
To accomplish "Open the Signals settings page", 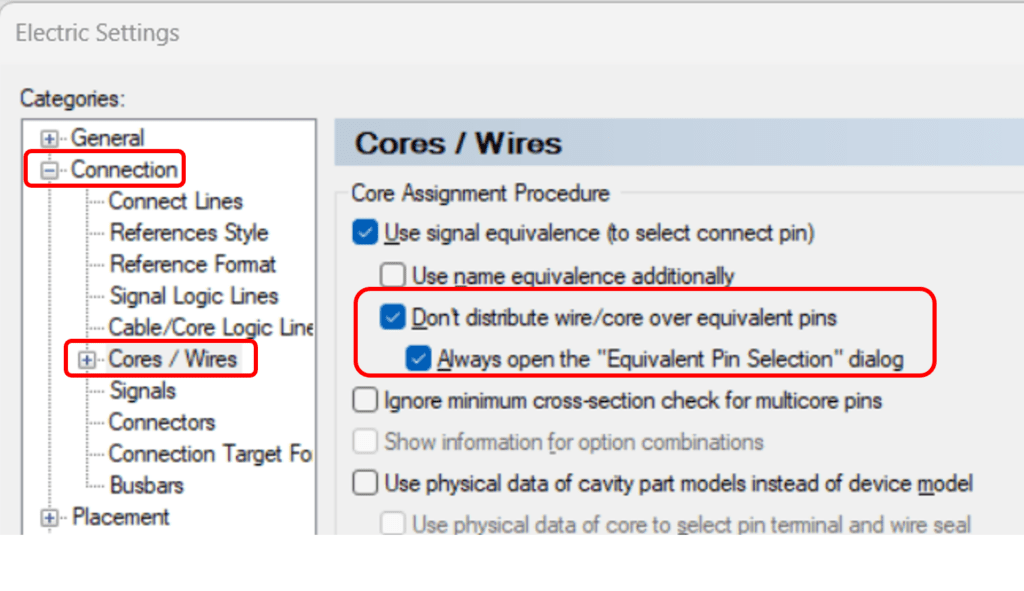I will pos(156,390).
